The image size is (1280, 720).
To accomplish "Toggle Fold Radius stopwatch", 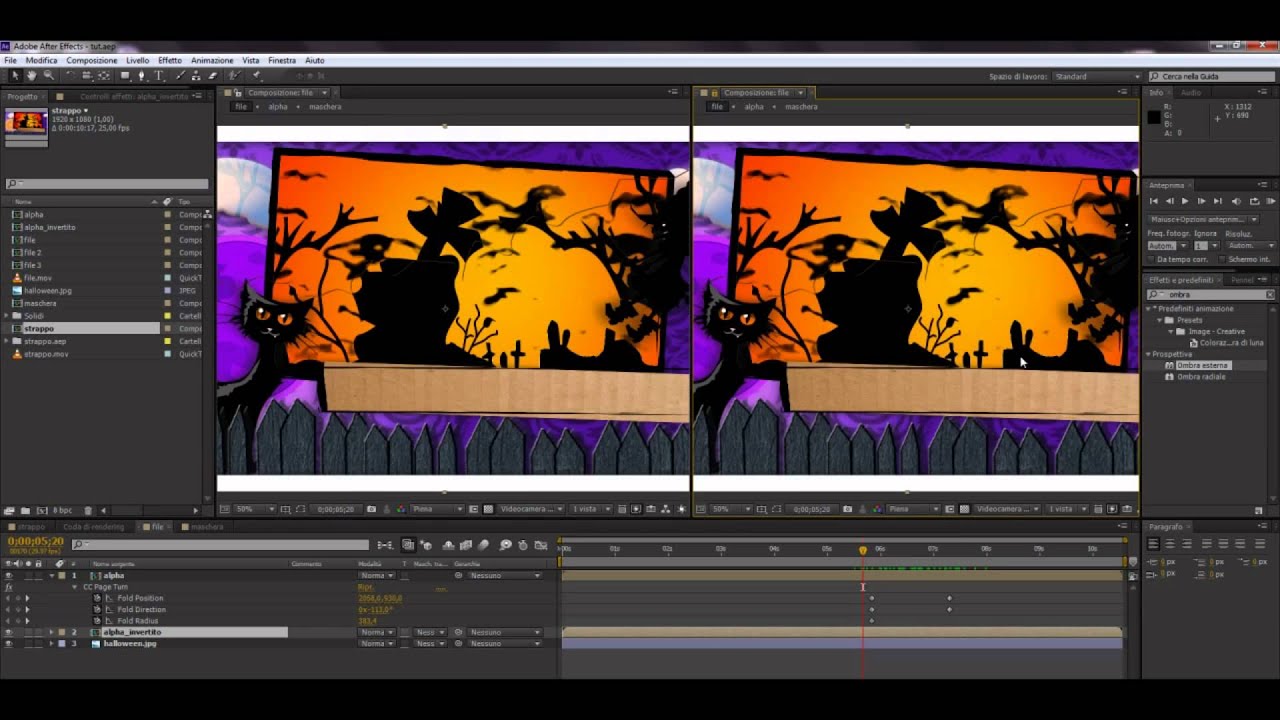I will click(97, 621).
